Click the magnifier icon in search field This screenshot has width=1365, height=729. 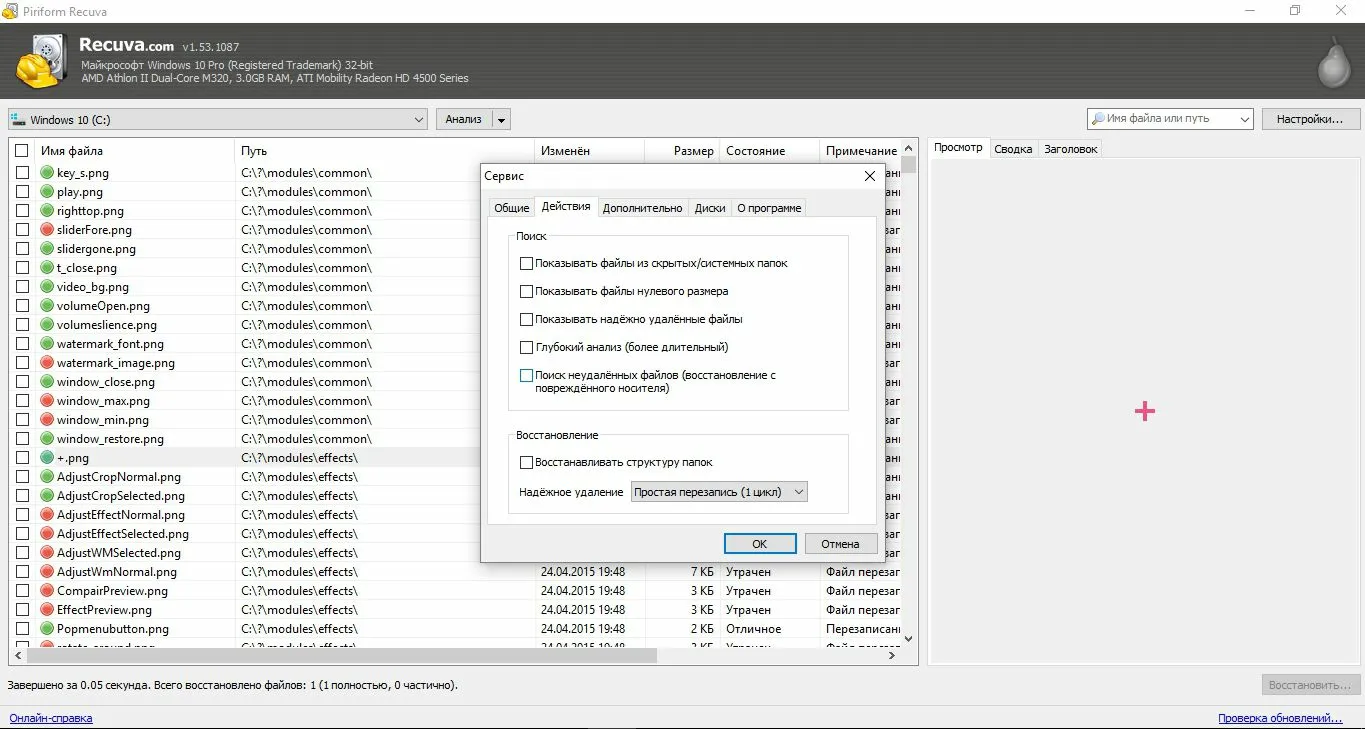pos(1098,119)
